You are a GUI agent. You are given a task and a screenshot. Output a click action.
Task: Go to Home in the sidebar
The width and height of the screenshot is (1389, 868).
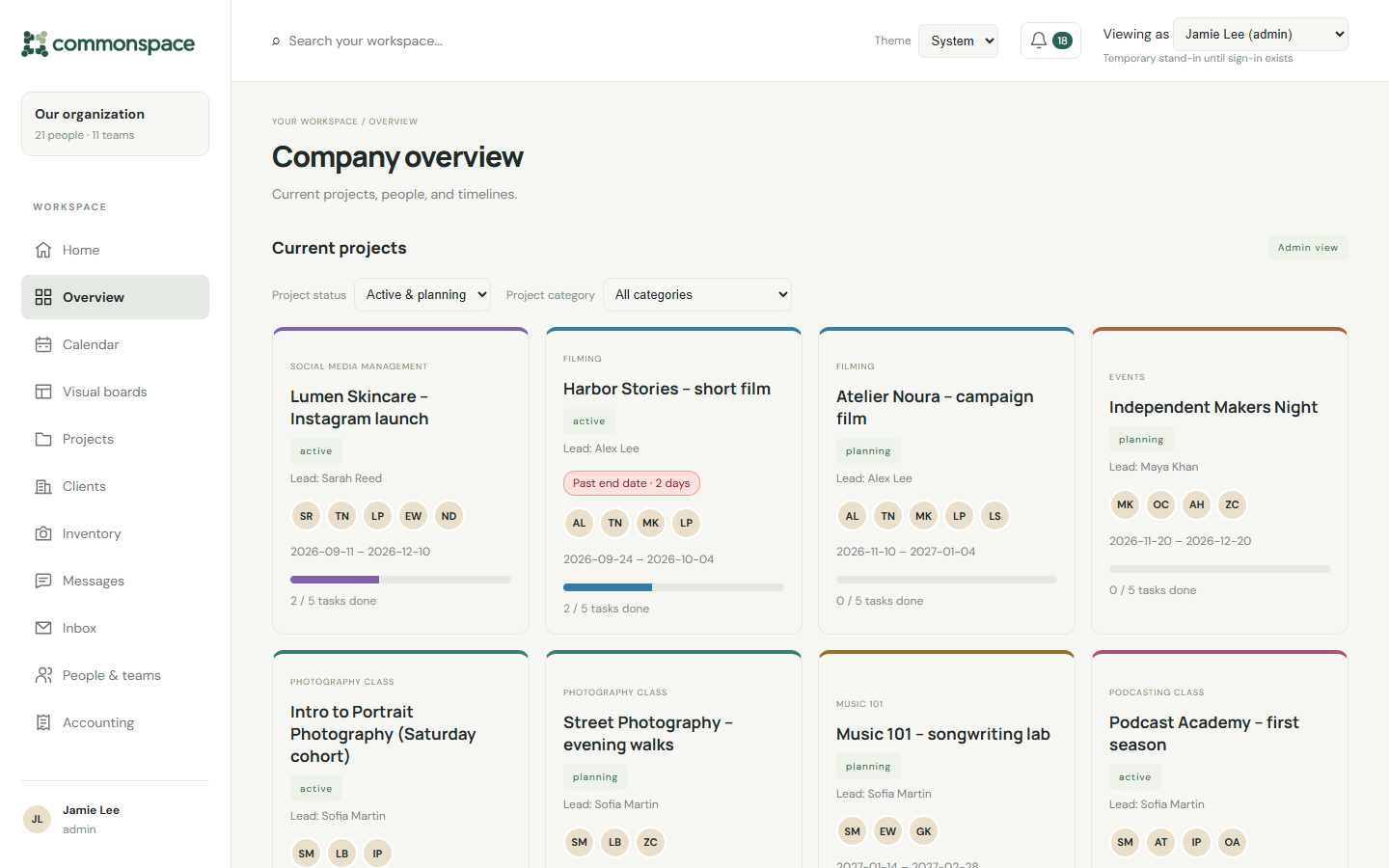[115, 250]
